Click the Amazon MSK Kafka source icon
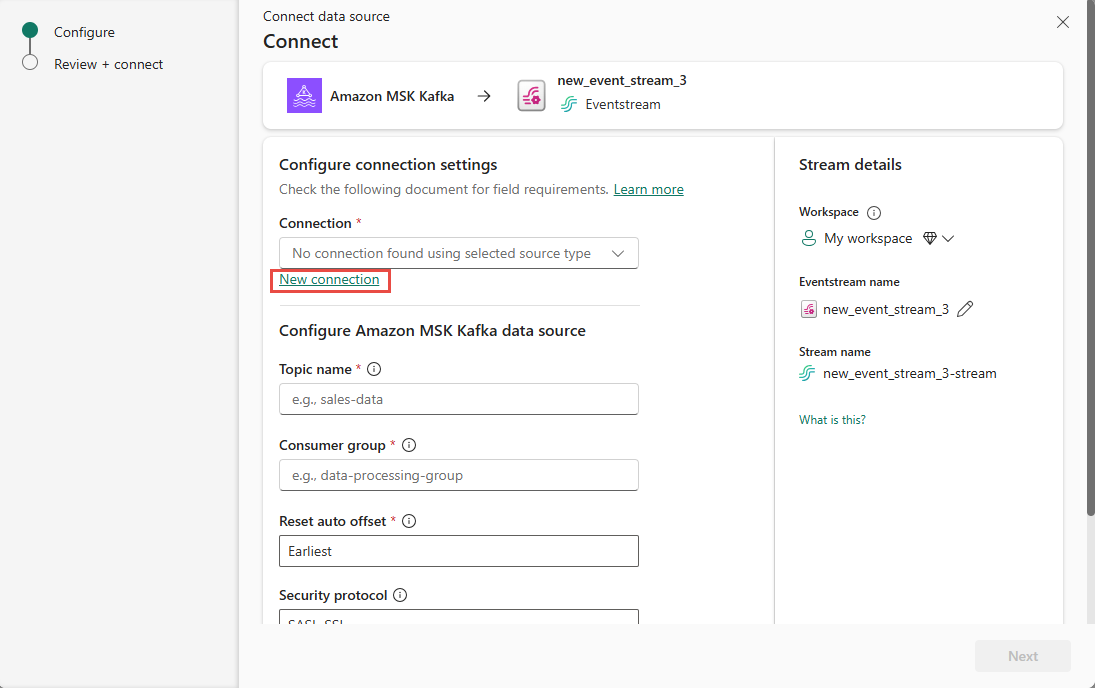This screenshot has height=688, width=1095. click(304, 96)
